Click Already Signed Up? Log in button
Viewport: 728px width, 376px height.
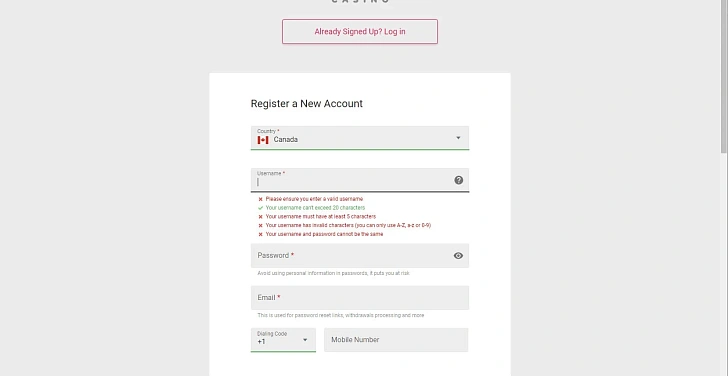click(x=360, y=32)
